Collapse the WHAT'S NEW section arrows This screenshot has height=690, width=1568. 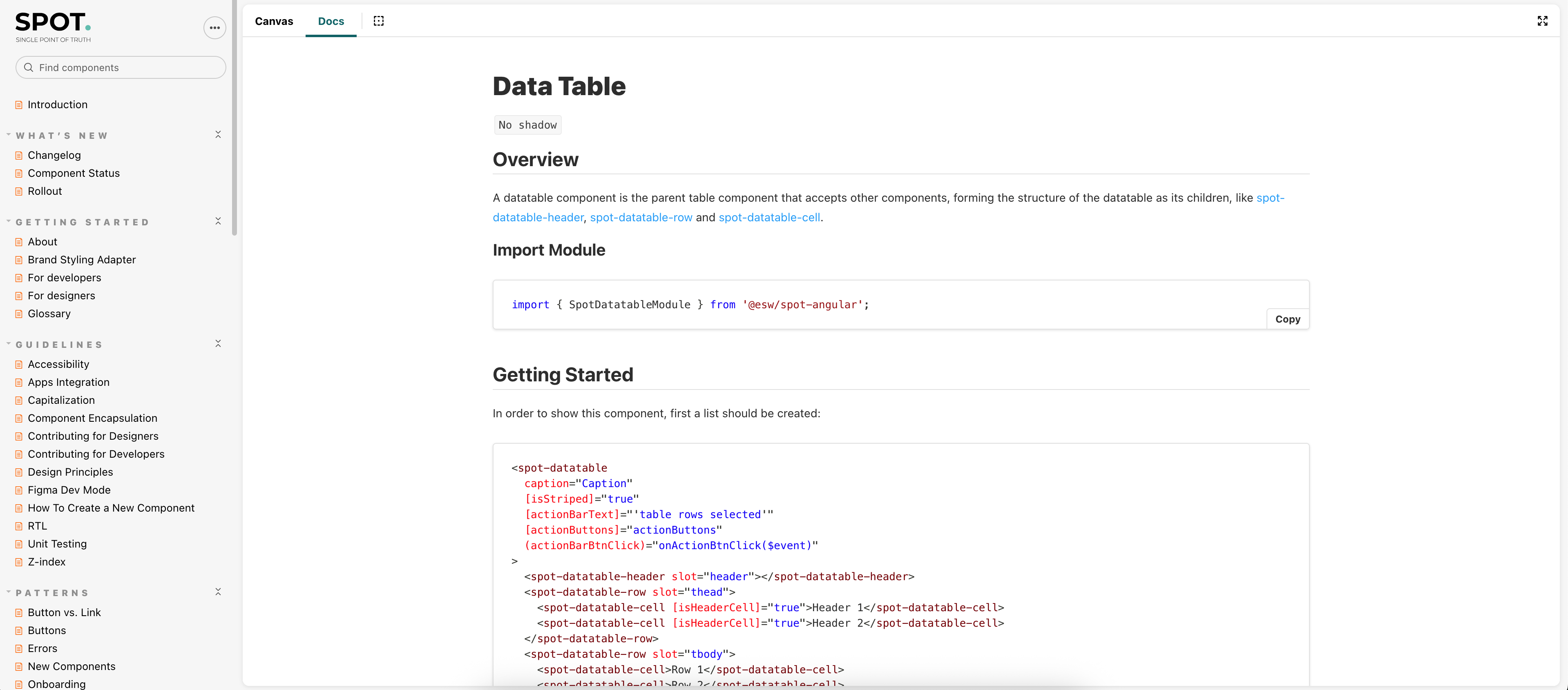point(218,134)
